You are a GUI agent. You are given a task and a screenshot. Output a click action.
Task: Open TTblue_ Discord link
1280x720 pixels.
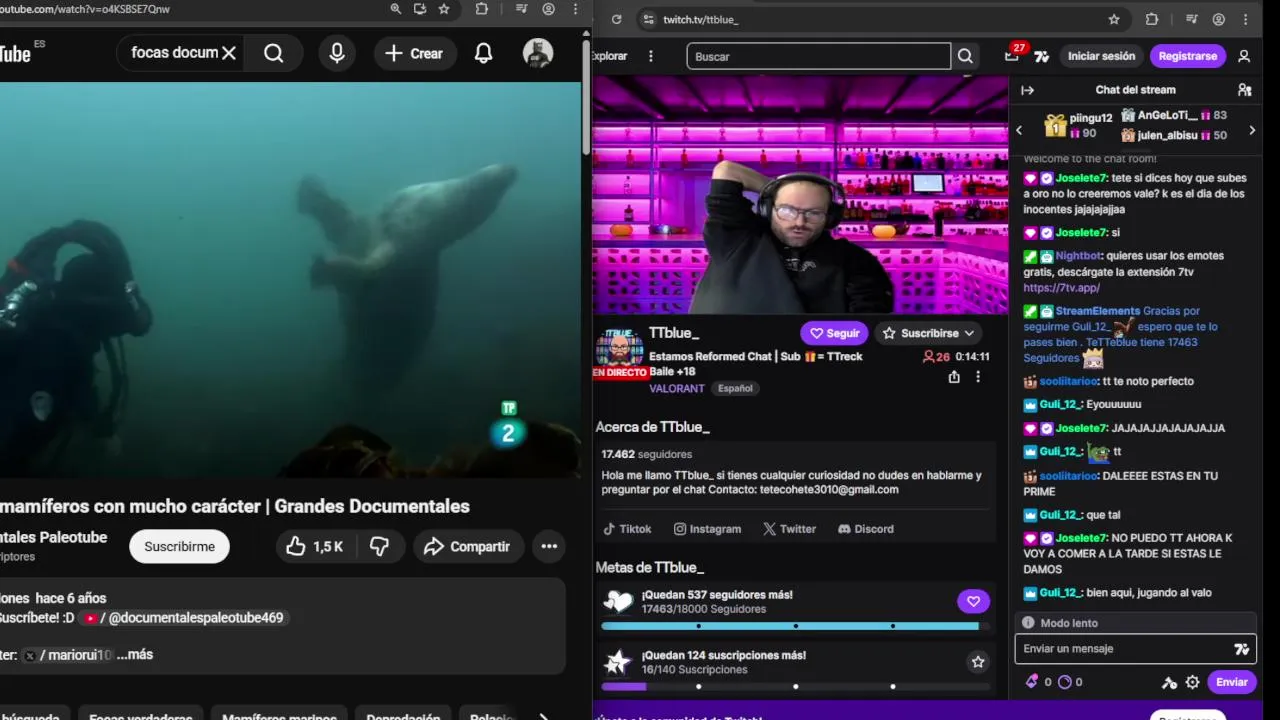tap(866, 529)
